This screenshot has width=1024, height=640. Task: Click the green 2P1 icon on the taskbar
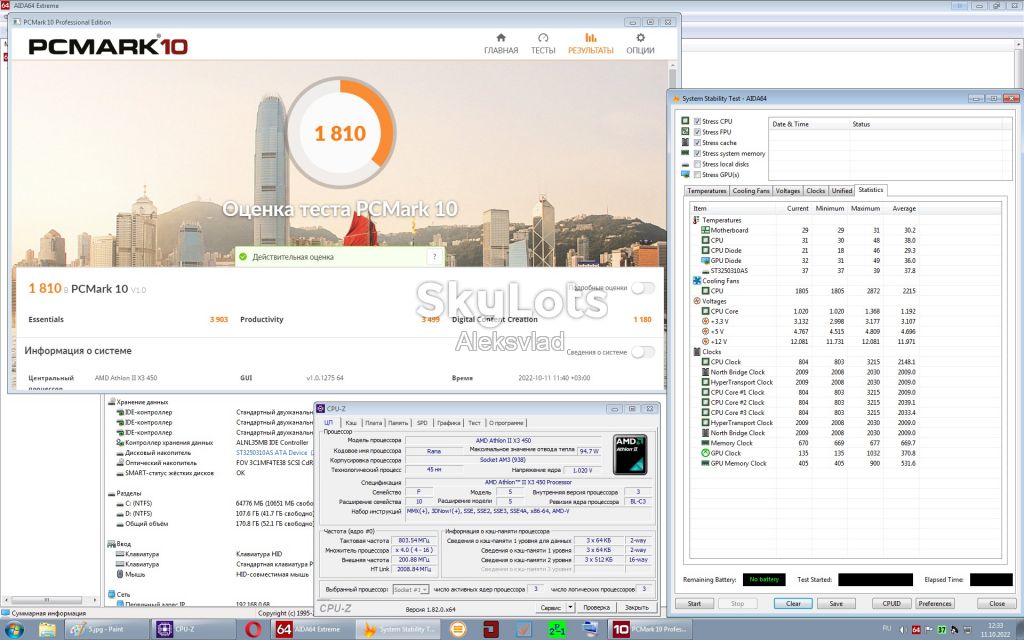point(557,630)
